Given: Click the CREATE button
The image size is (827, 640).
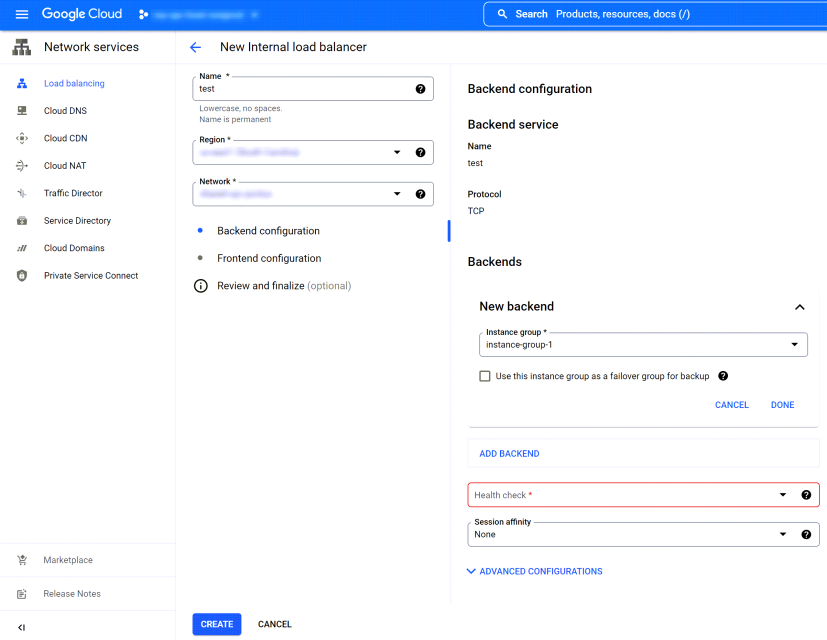Looking at the screenshot, I should point(216,623).
